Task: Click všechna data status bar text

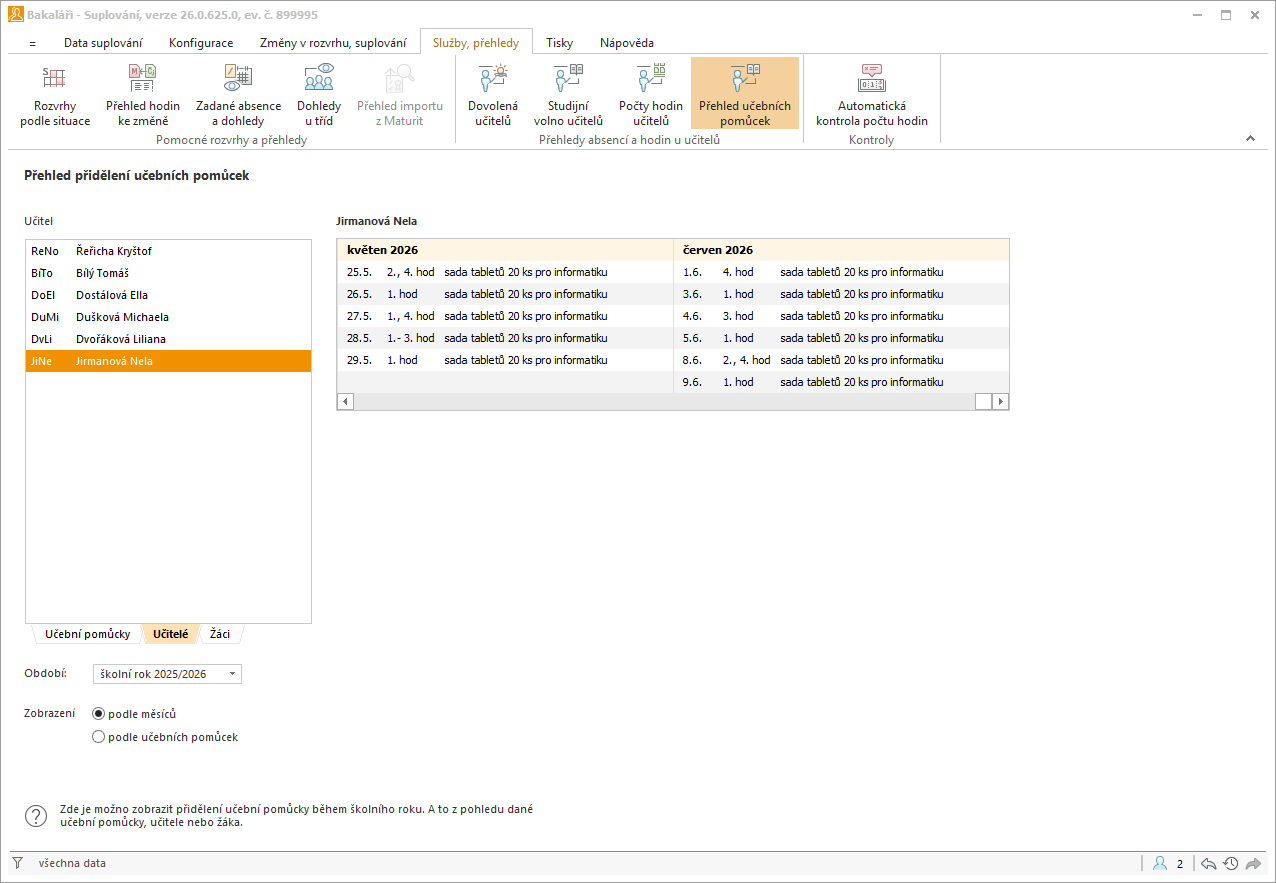Action: click(72, 863)
